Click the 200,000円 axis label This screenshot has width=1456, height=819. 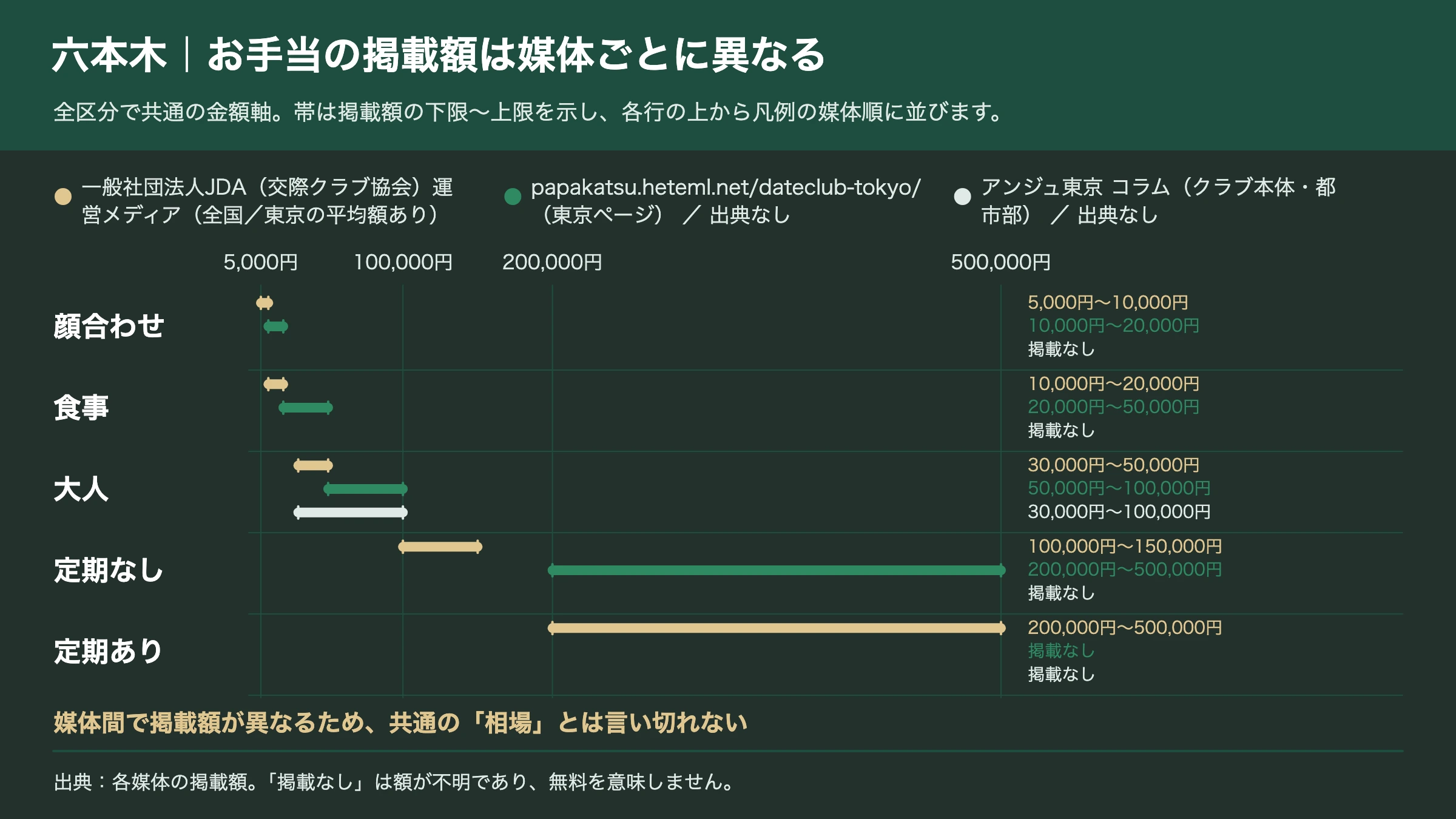click(x=552, y=262)
